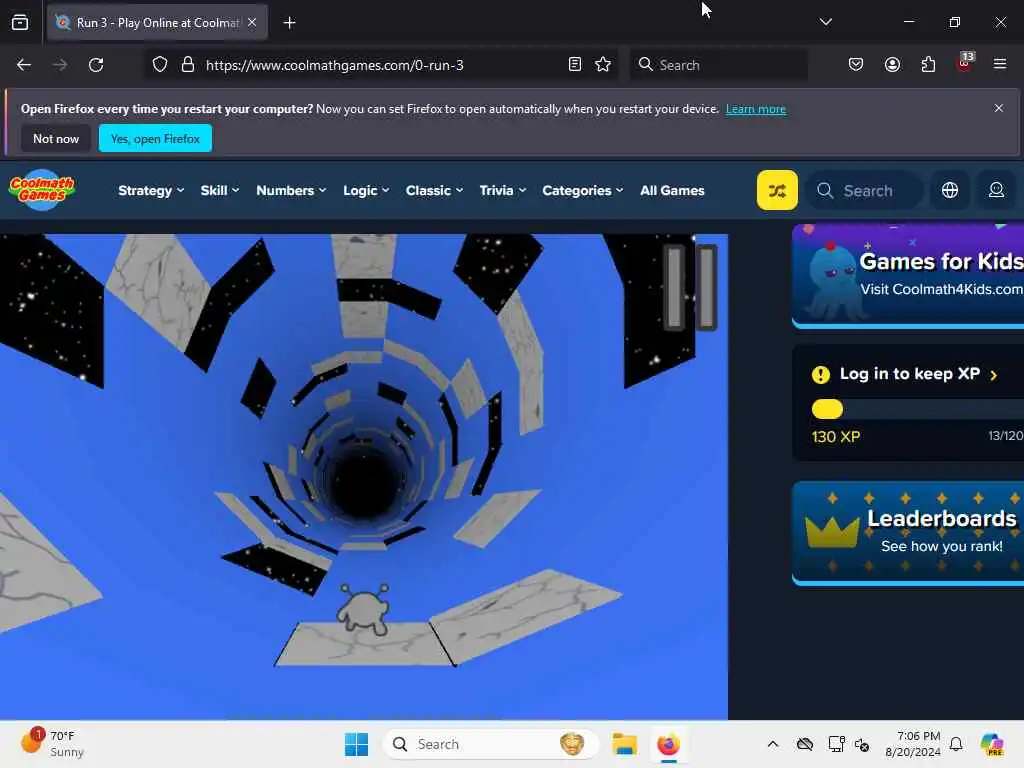Expand the Trivia menu
The image size is (1024, 768).
point(502,190)
